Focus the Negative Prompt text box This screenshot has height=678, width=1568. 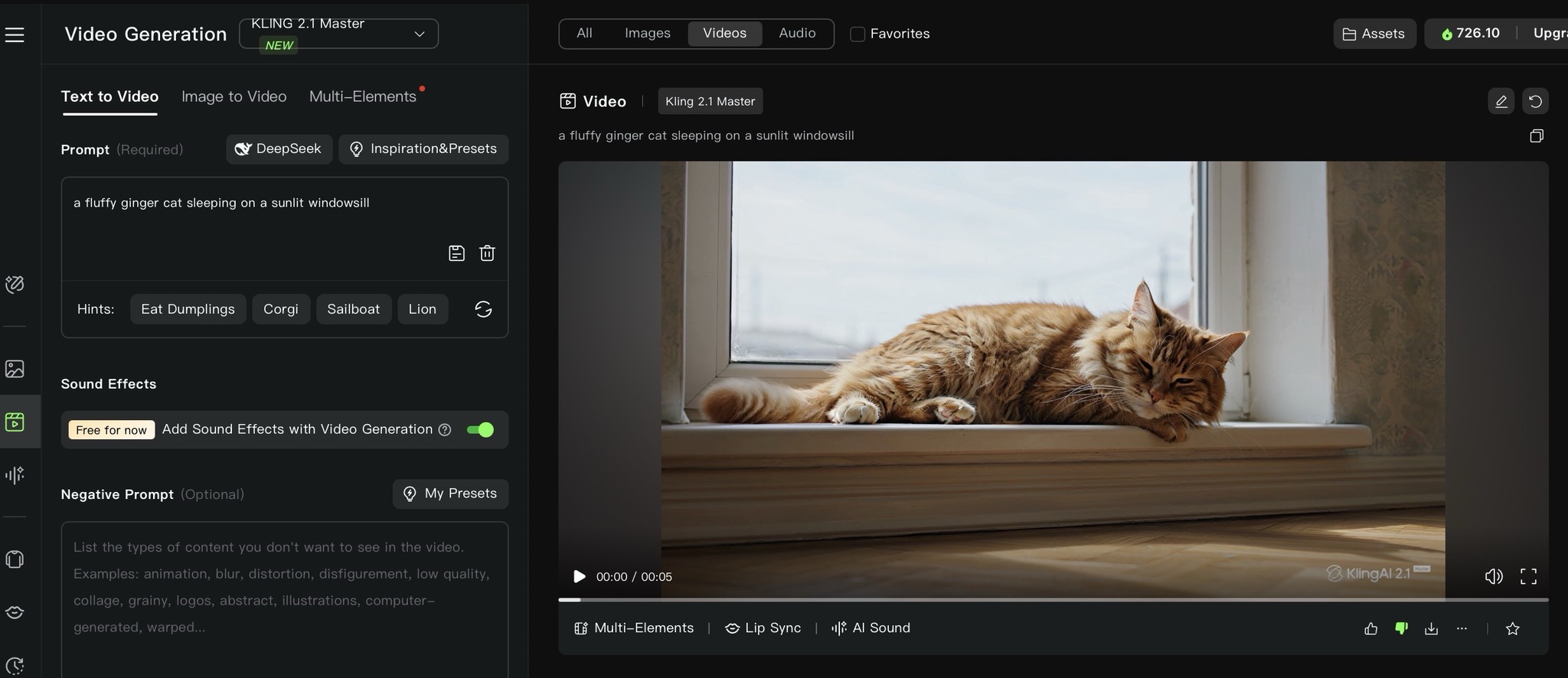click(x=285, y=599)
